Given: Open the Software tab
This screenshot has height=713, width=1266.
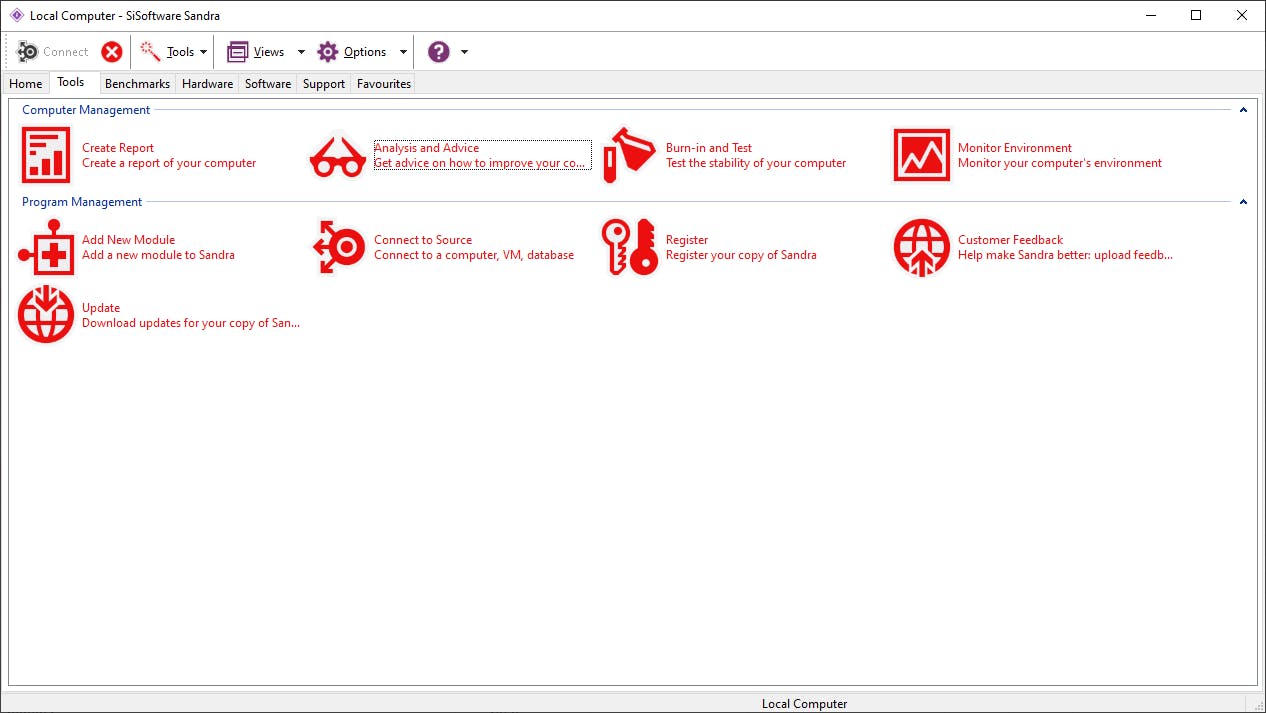Looking at the screenshot, I should (x=268, y=84).
